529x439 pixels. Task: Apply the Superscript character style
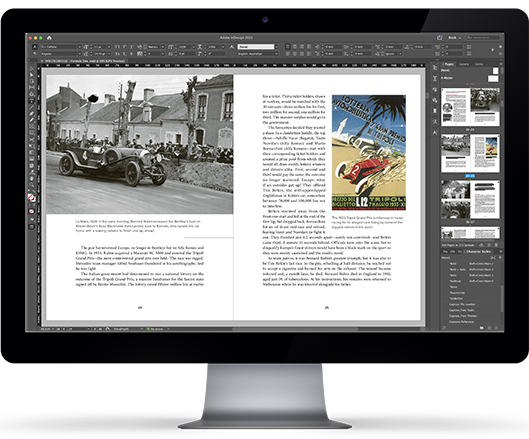471,293
